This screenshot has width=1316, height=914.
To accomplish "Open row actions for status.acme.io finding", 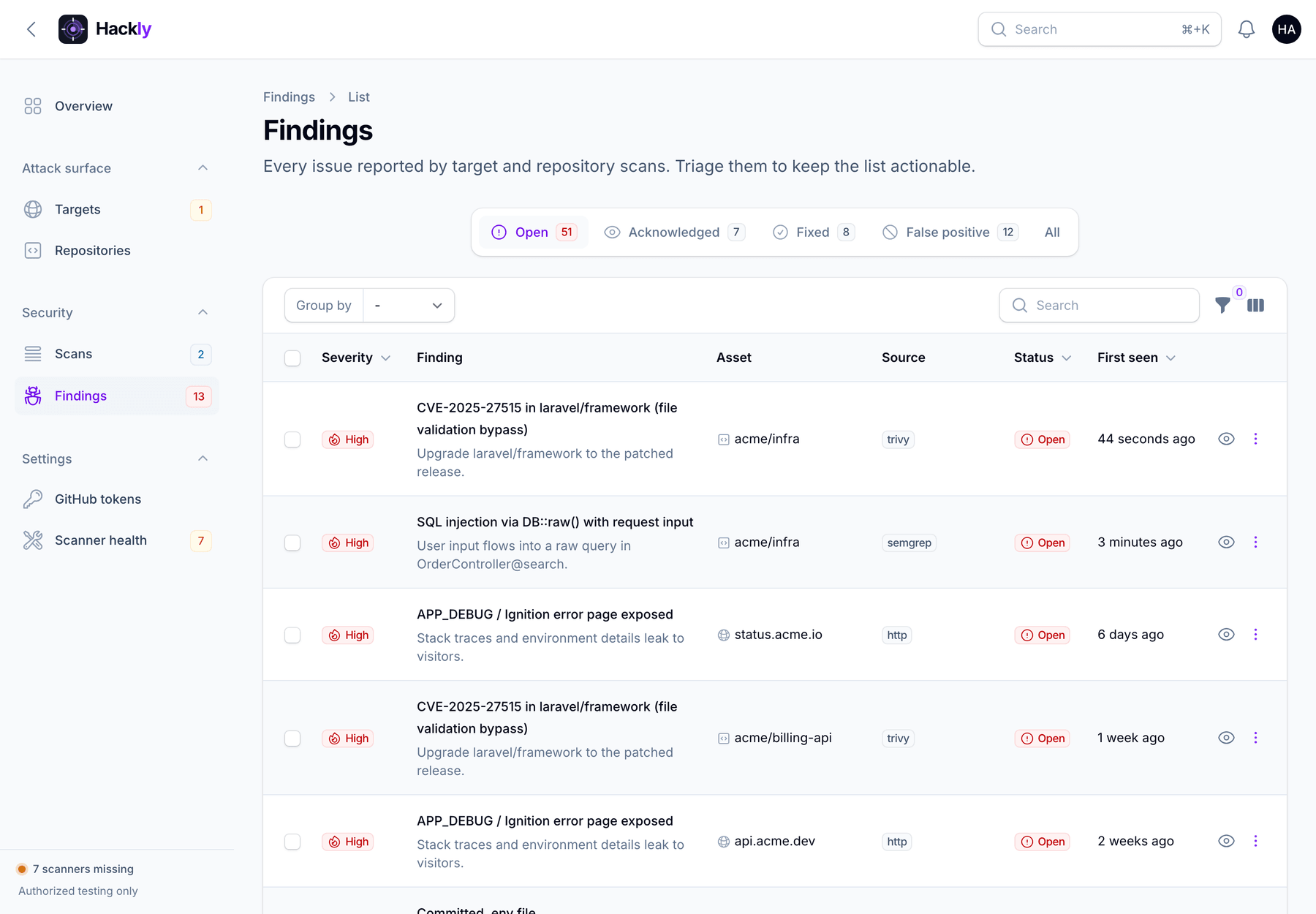I will pos(1255,635).
